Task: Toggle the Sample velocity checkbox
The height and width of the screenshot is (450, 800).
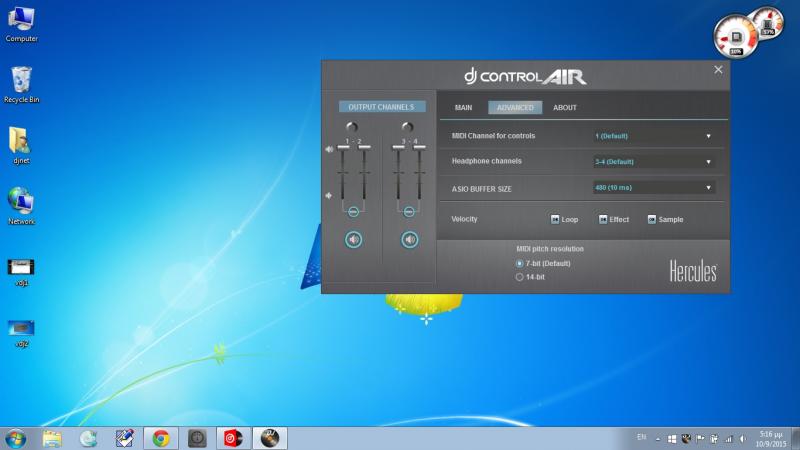Action: click(x=651, y=219)
